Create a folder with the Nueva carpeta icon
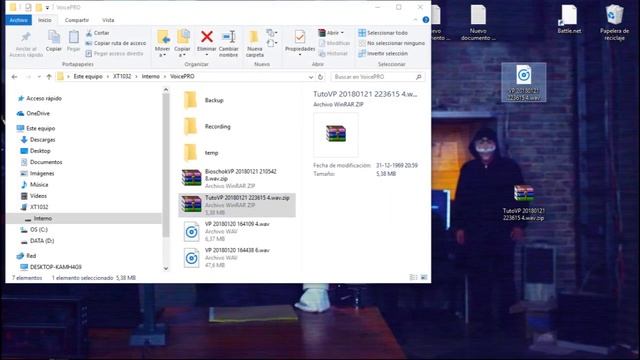Image resolution: width=640 pixels, height=360 pixels. pos(254,37)
